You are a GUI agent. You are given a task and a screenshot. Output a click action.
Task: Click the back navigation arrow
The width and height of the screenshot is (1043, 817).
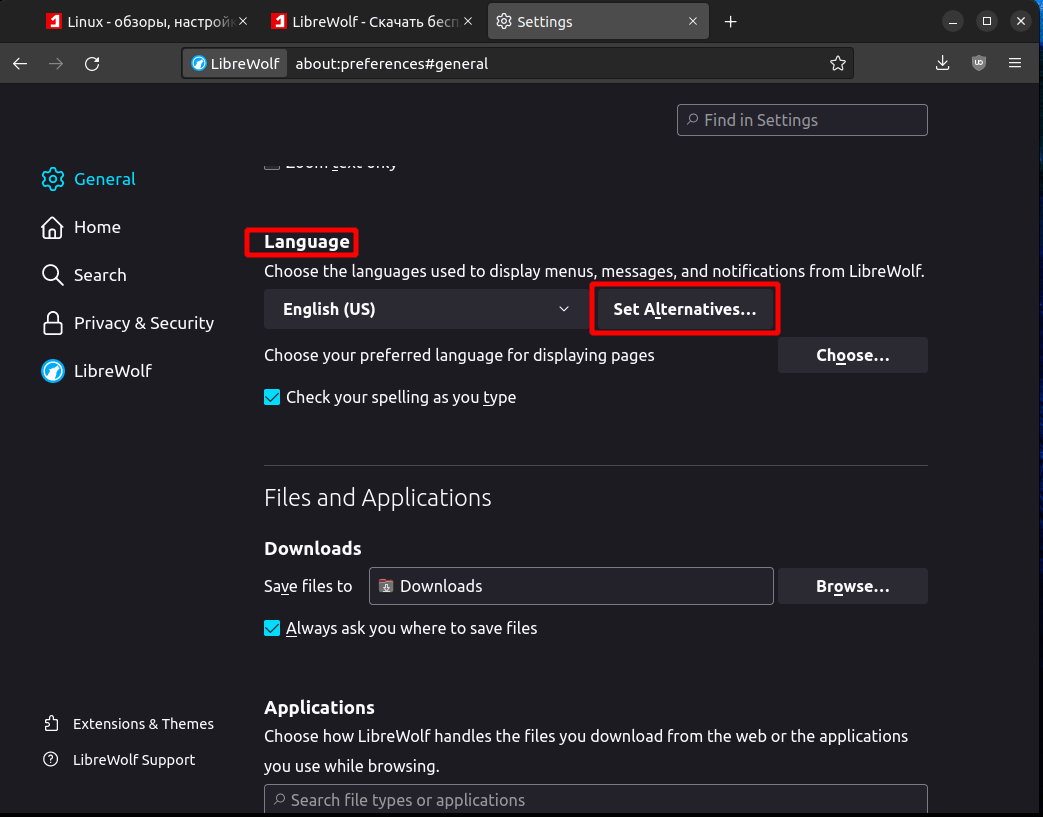20,64
